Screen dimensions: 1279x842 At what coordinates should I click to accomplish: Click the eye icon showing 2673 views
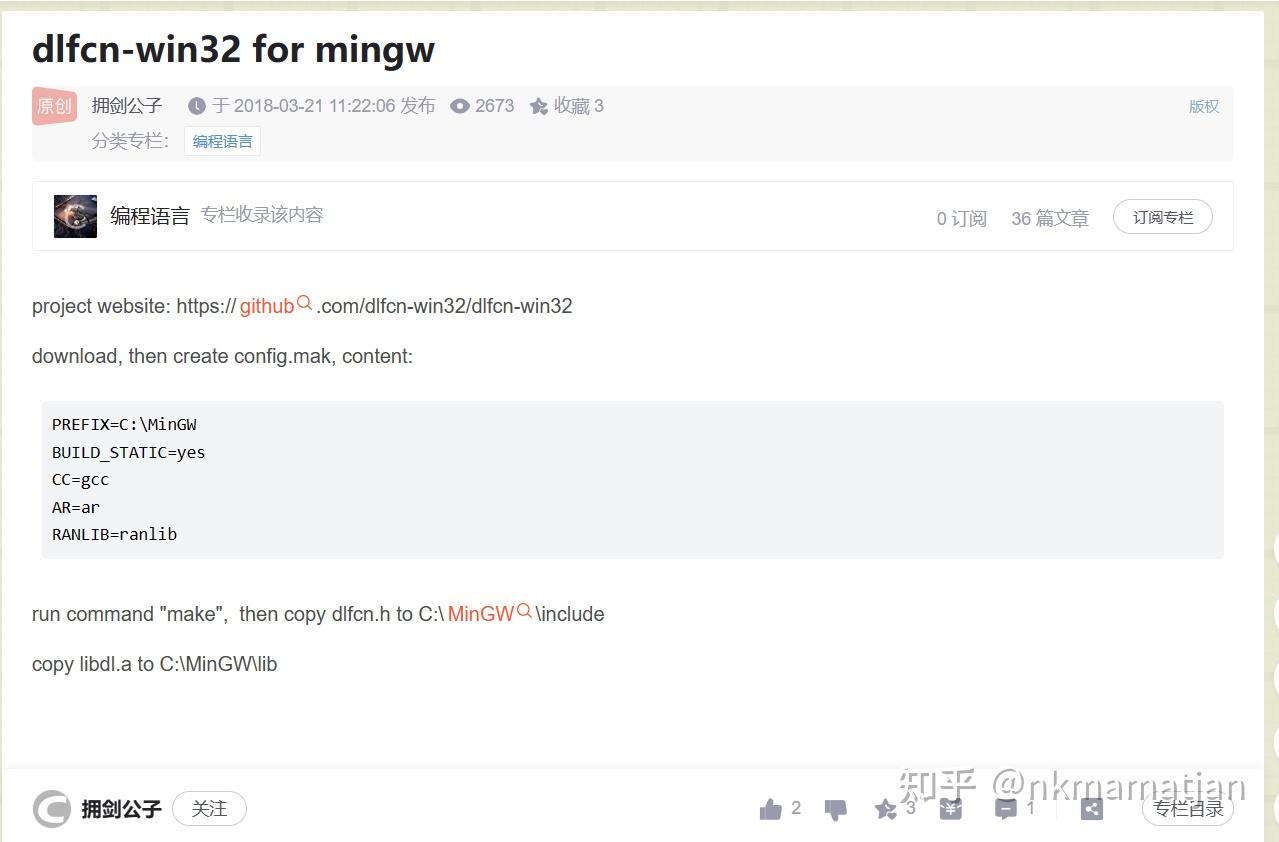pyautogui.click(x=460, y=106)
